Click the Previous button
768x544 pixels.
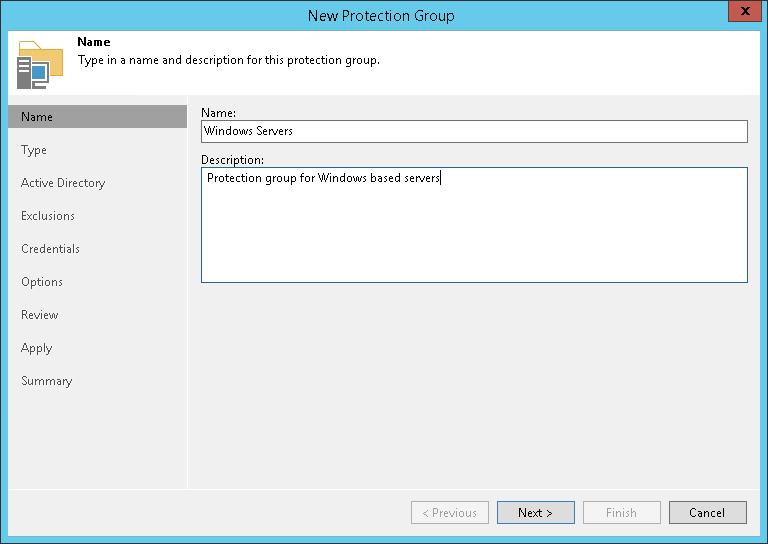(x=450, y=513)
